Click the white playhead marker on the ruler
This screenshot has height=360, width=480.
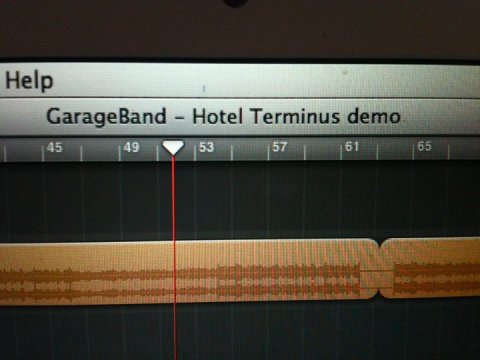click(173, 147)
